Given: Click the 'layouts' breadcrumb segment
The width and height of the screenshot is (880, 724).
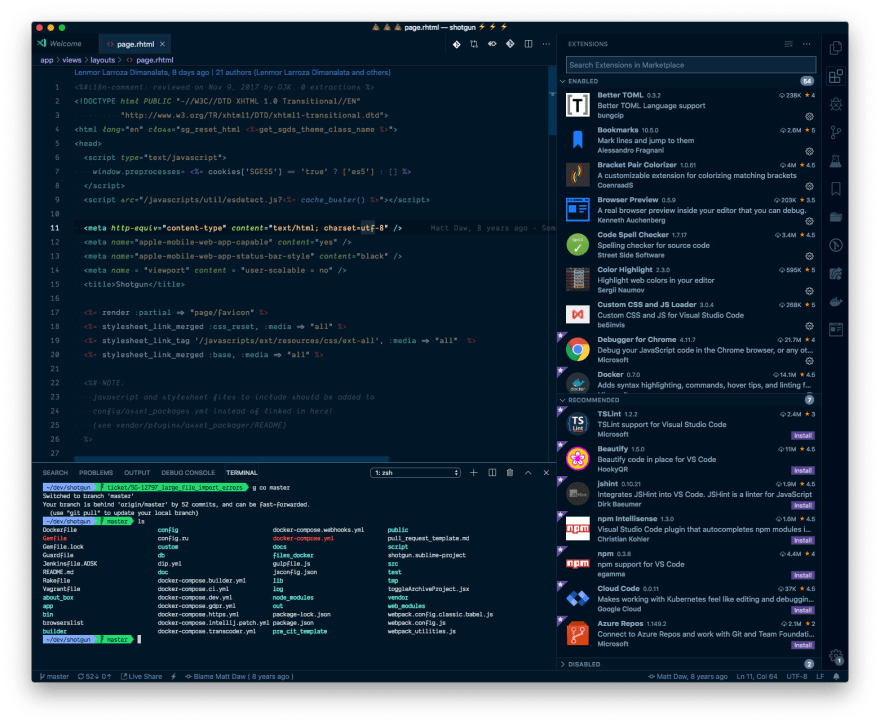Looking at the screenshot, I should (102, 60).
